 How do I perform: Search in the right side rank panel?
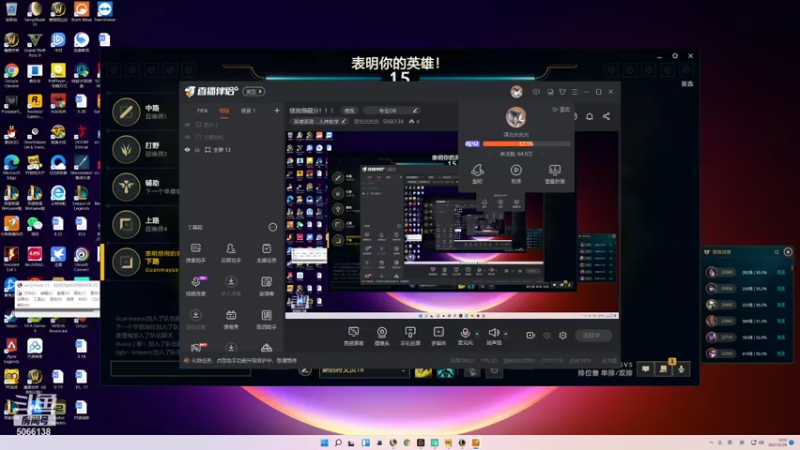click(777, 252)
